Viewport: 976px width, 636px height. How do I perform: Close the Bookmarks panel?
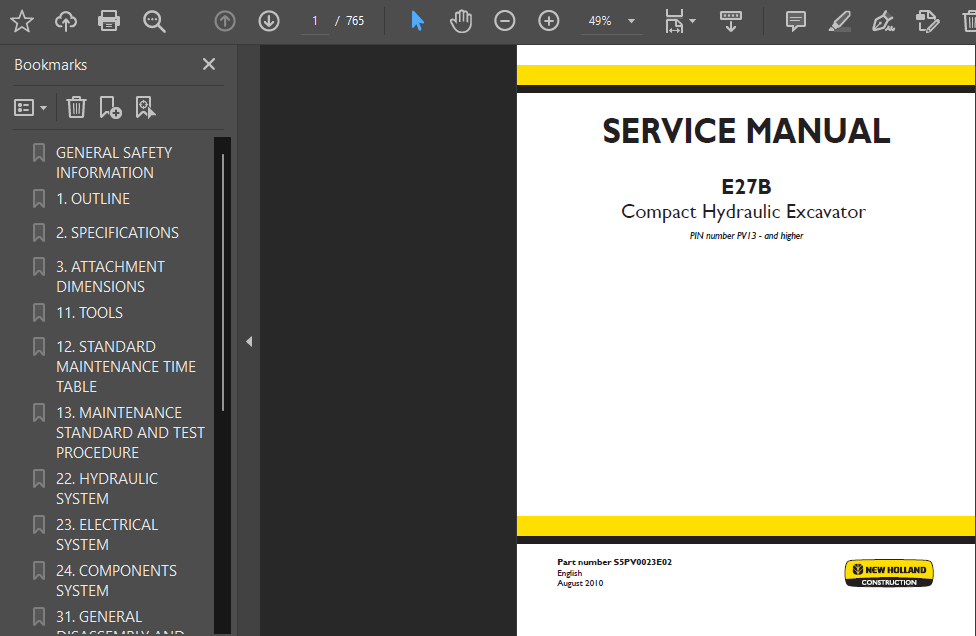point(209,64)
